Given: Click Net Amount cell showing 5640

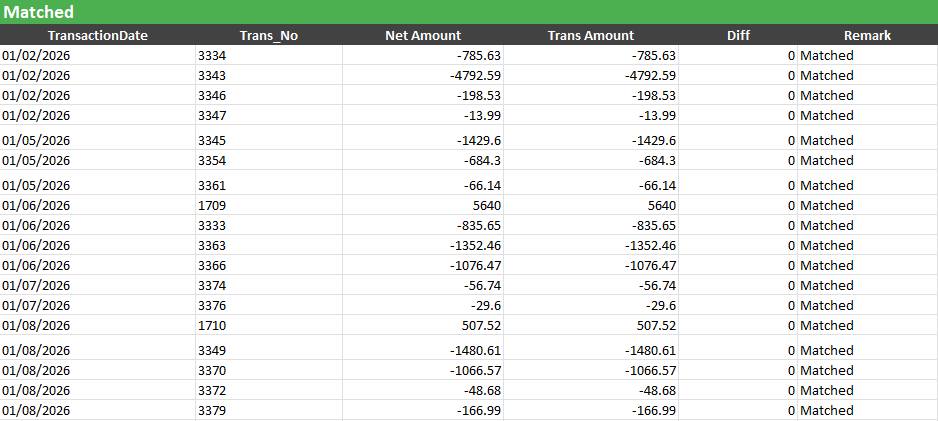Looking at the screenshot, I should [423, 206].
